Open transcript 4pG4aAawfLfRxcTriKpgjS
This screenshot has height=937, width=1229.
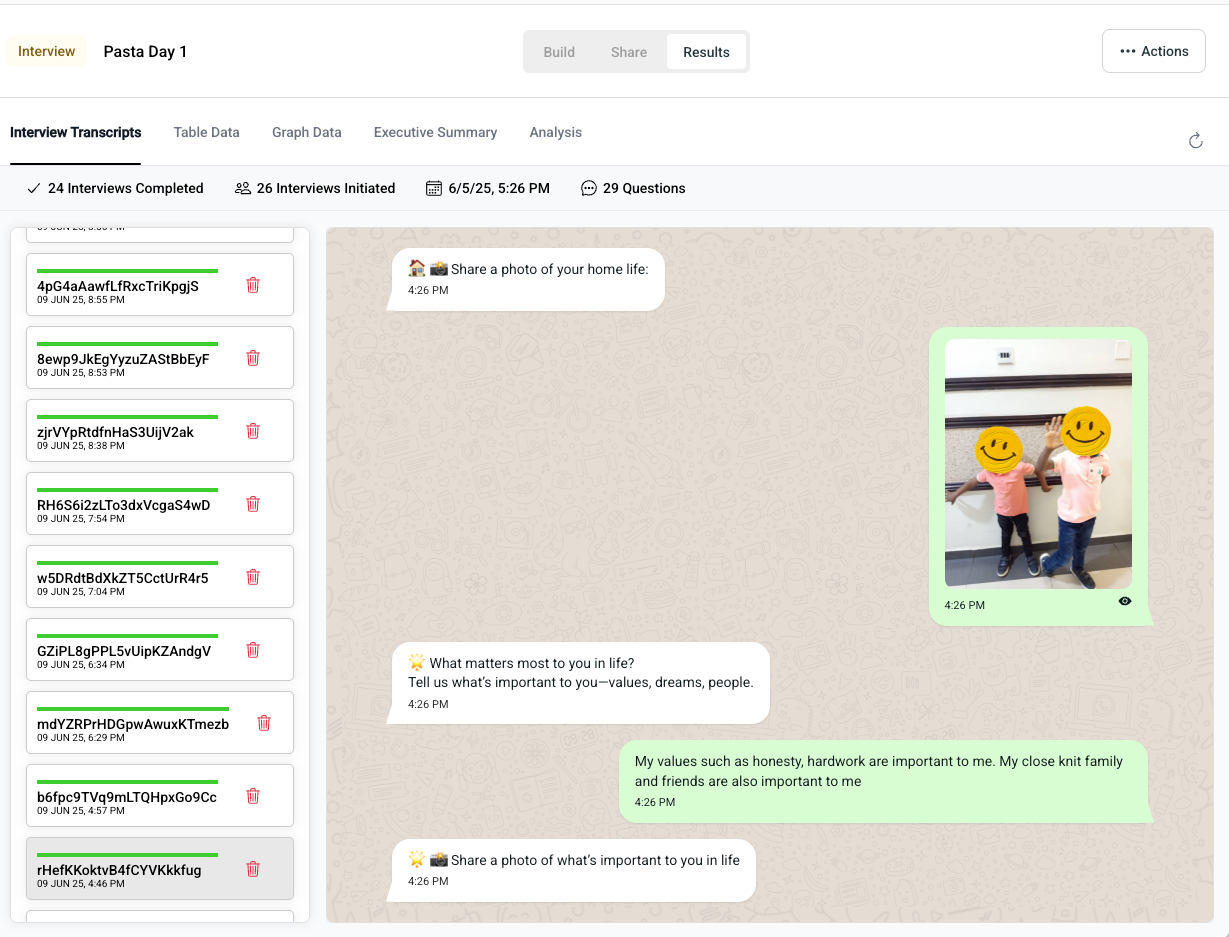point(160,285)
